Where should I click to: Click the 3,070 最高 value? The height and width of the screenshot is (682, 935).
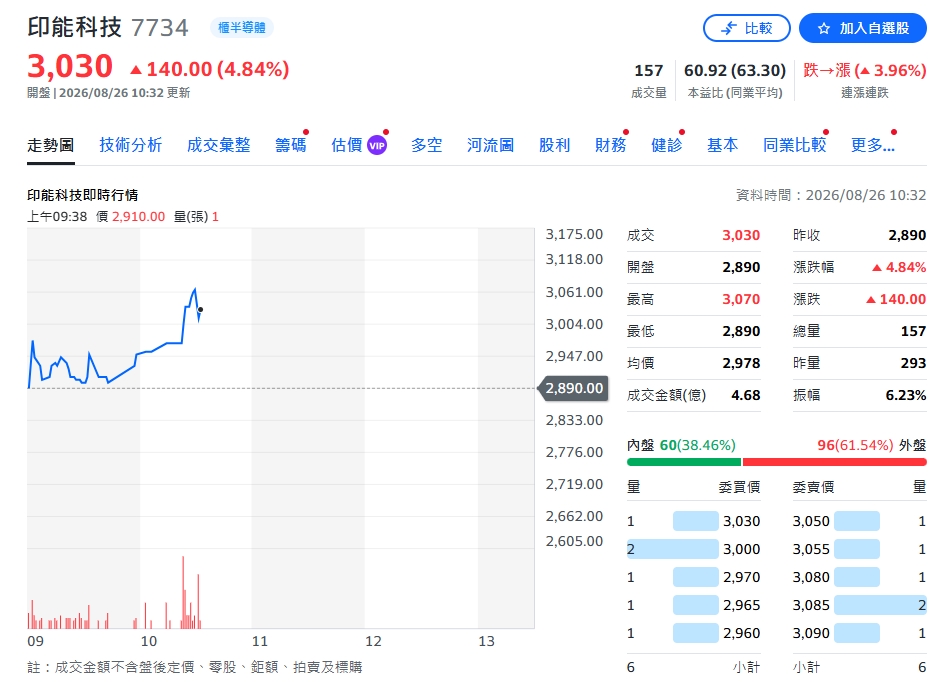pos(741,299)
